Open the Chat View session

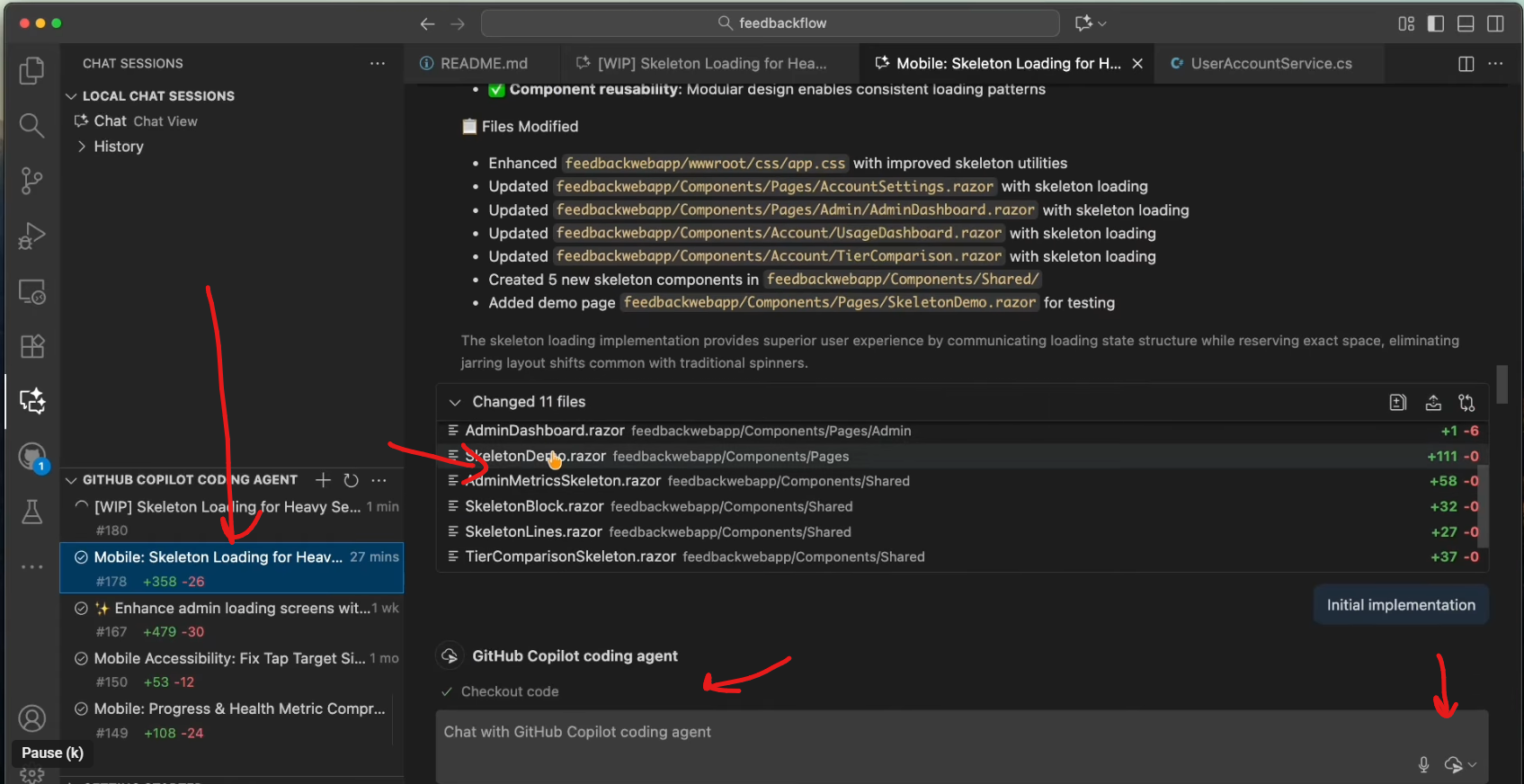(x=232, y=121)
